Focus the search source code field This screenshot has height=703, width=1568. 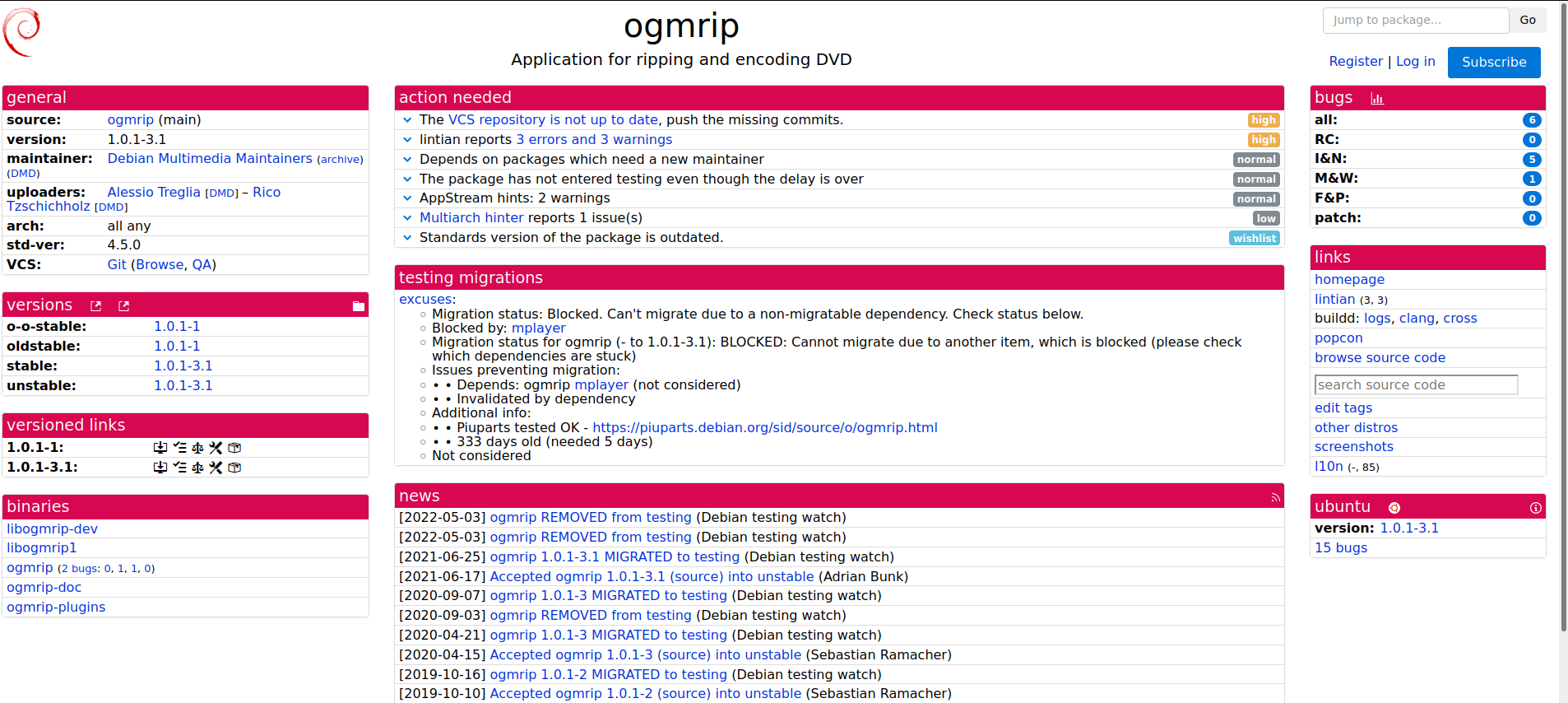(1415, 385)
